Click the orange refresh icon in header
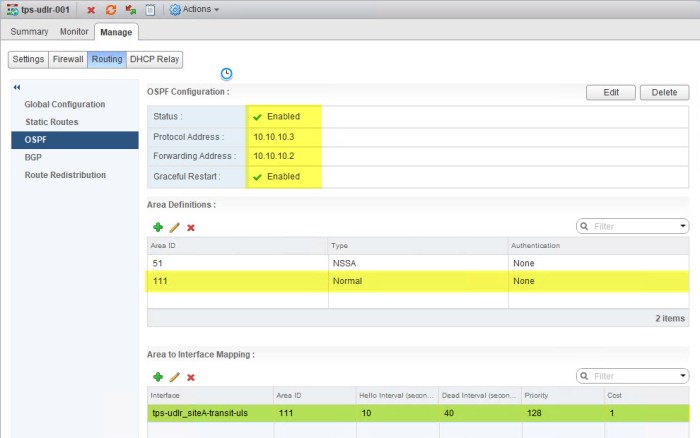This screenshot has height=438, width=700. tap(111, 10)
